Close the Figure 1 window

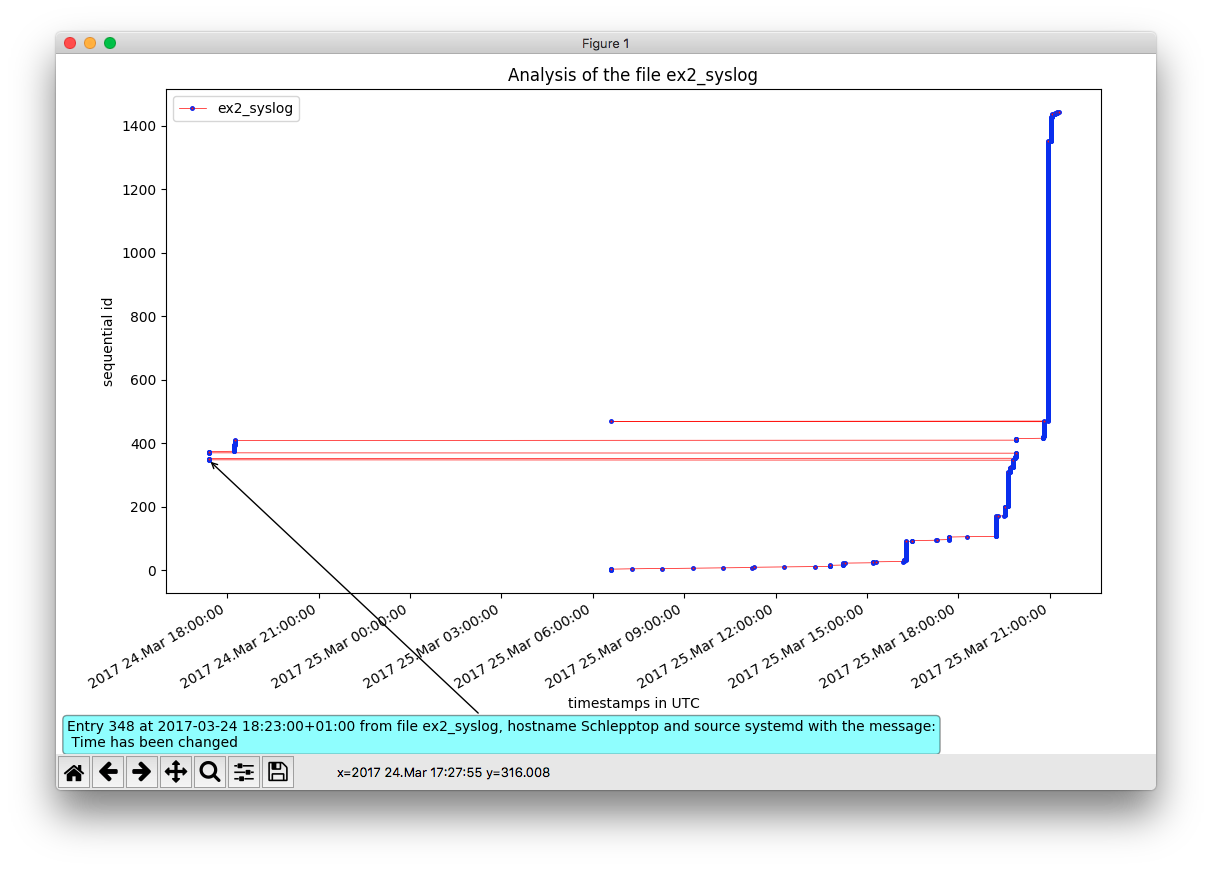(x=70, y=43)
